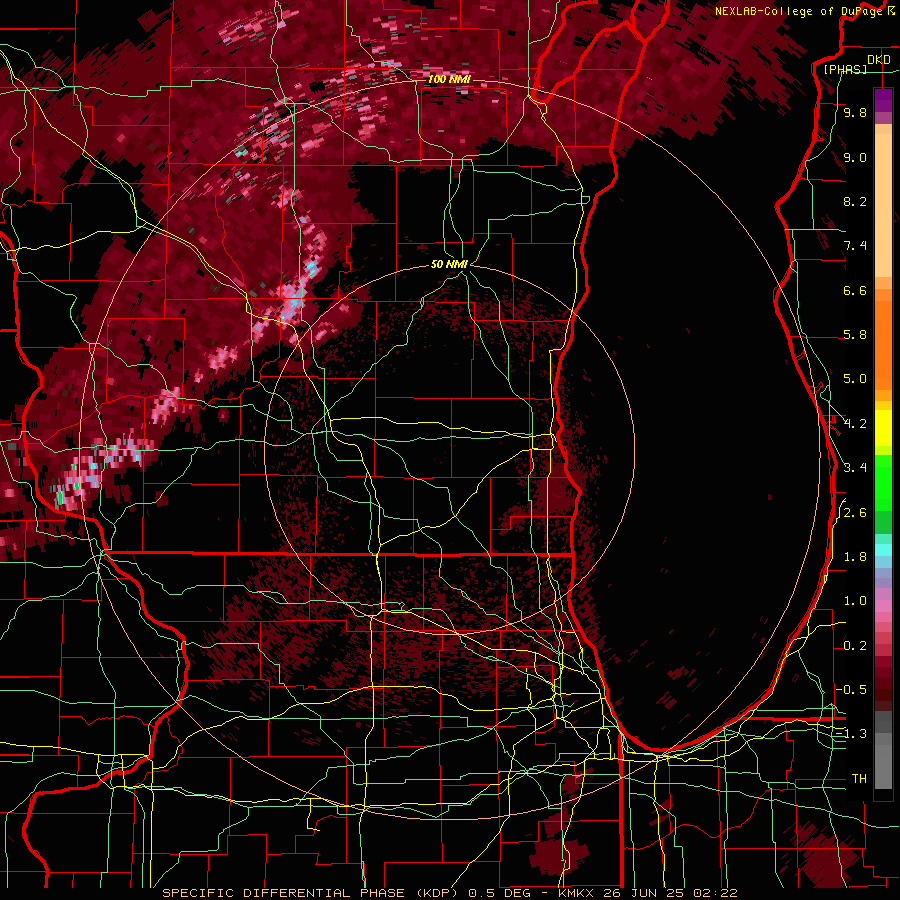Select the 1.0 value on the color scale

[x=855, y=601]
